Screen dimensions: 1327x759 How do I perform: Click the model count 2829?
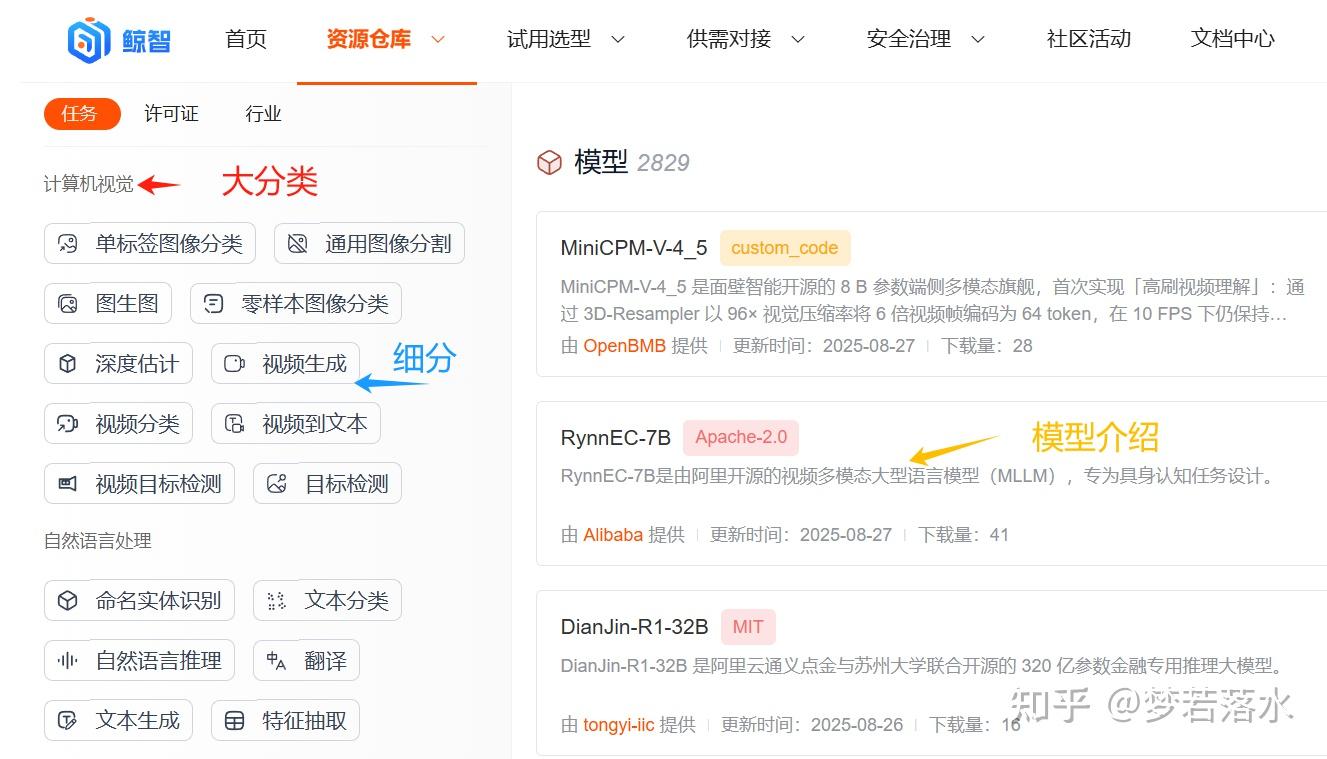click(x=663, y=163)
